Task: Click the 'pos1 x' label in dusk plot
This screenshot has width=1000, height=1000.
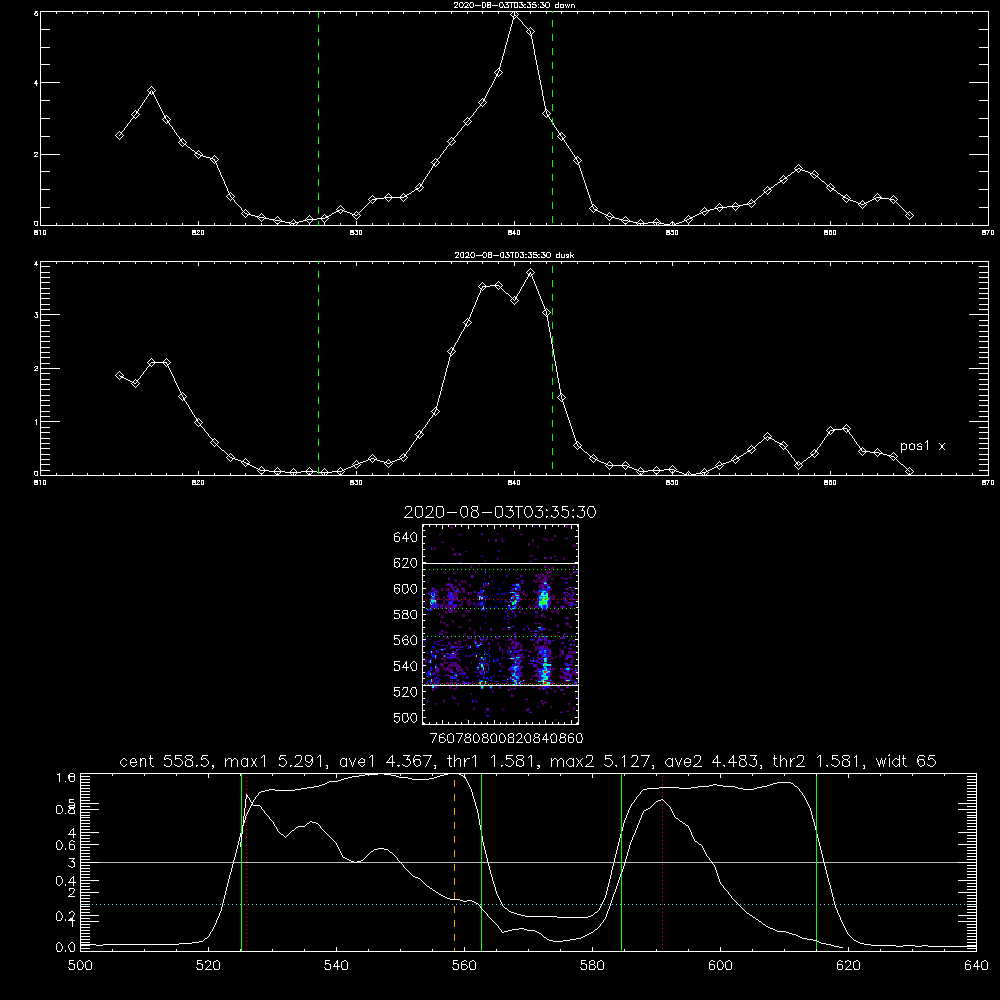Action: coord(922,446)
